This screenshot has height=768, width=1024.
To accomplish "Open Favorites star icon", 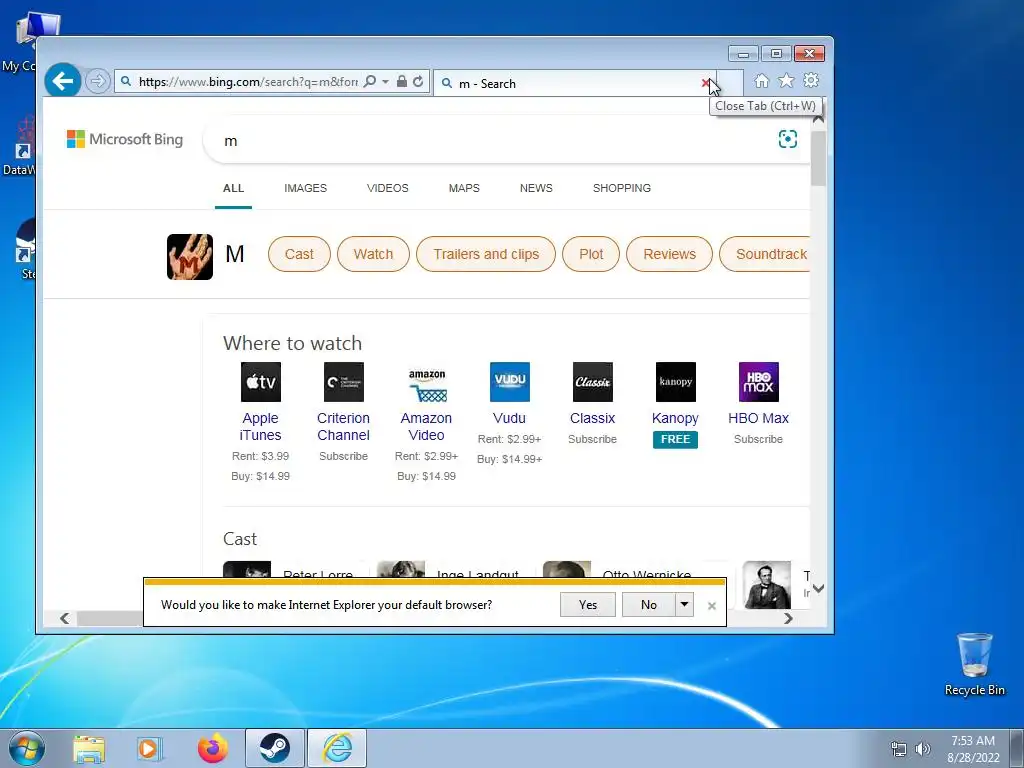I will [x=786, y=80].
